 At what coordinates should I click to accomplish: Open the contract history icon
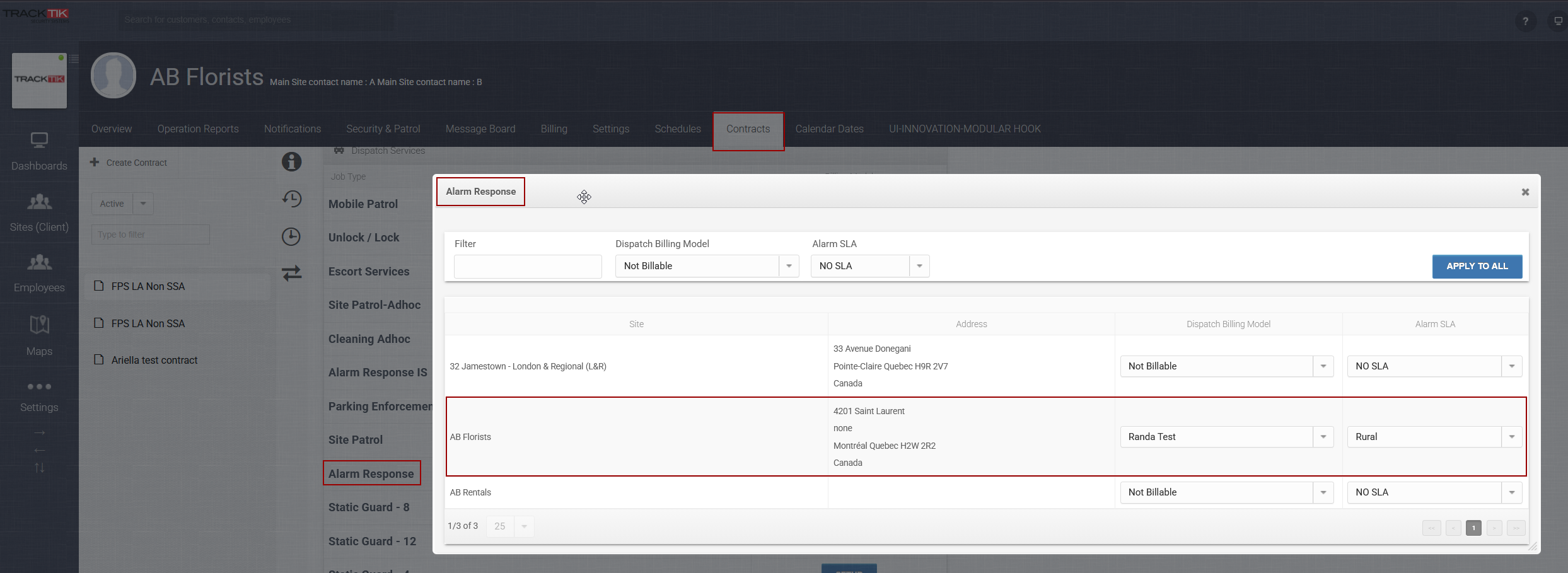[x=291, y=199]
